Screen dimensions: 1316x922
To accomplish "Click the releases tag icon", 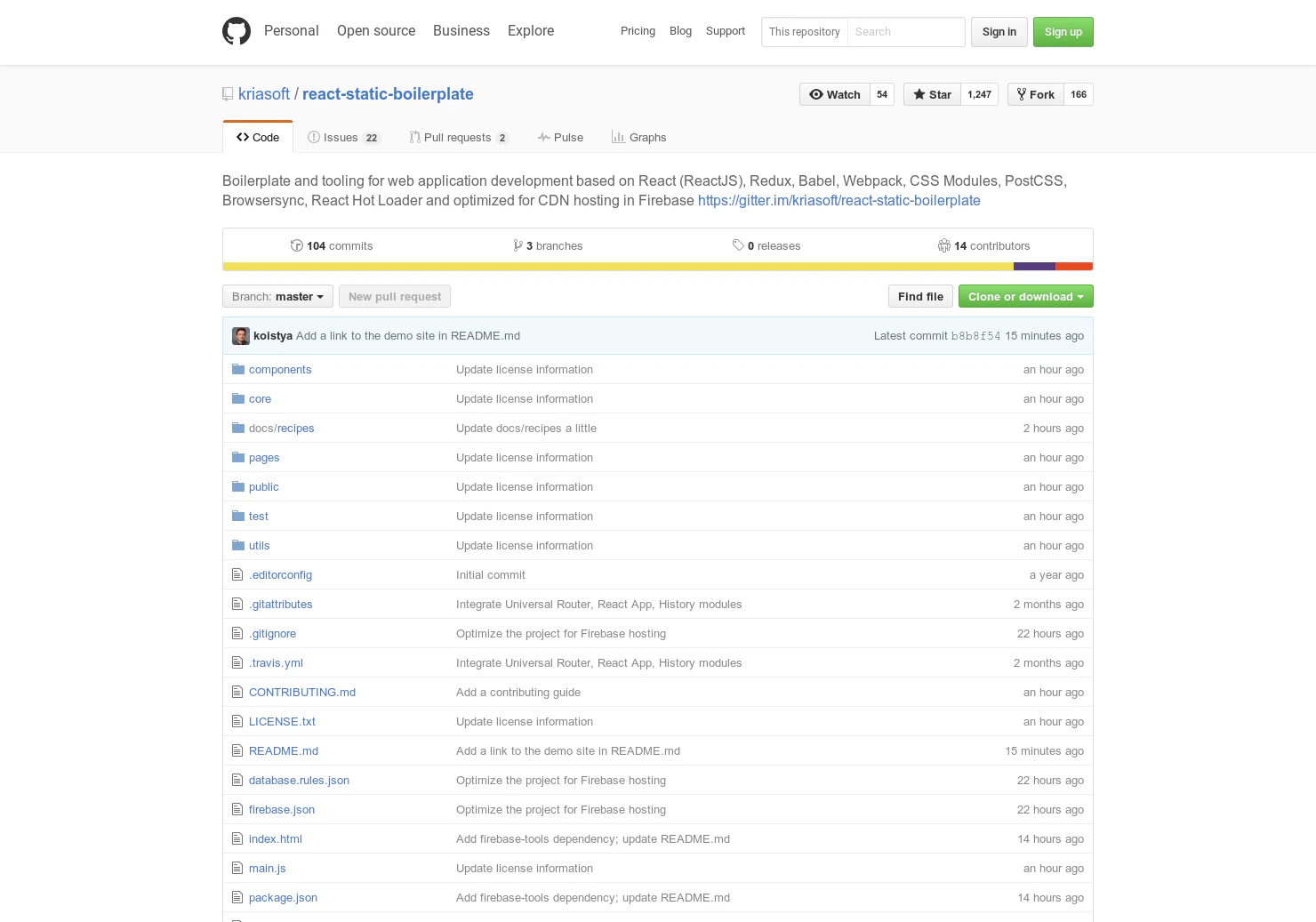I will click(736, 245).
